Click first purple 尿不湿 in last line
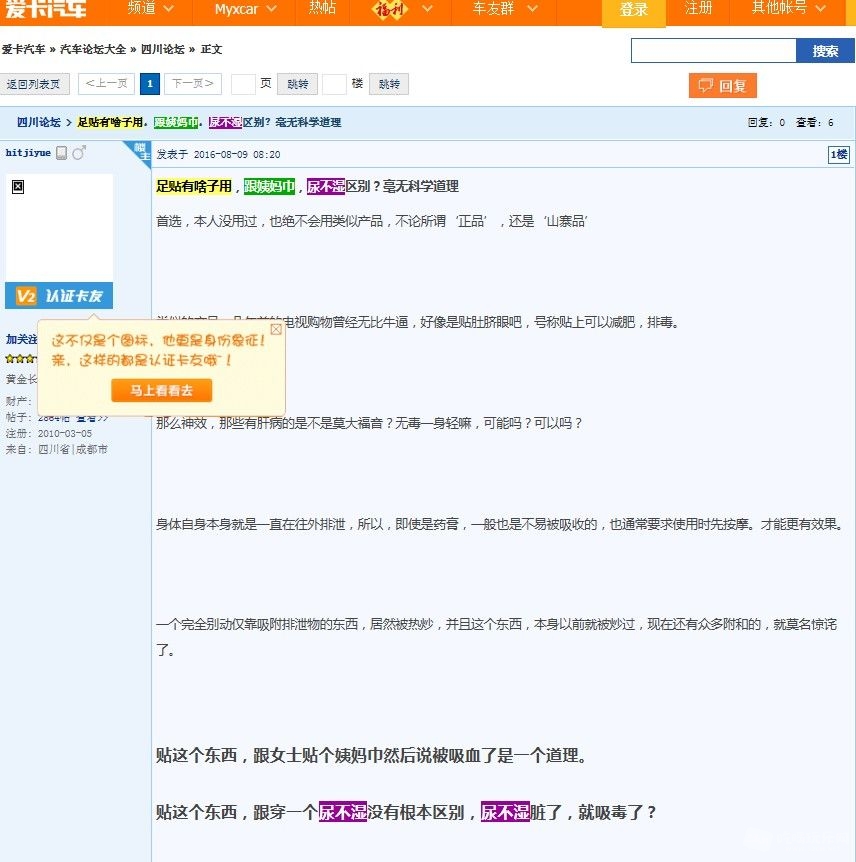Image resolution: width=856 pixels, height=862 pixels. (343, 812)
